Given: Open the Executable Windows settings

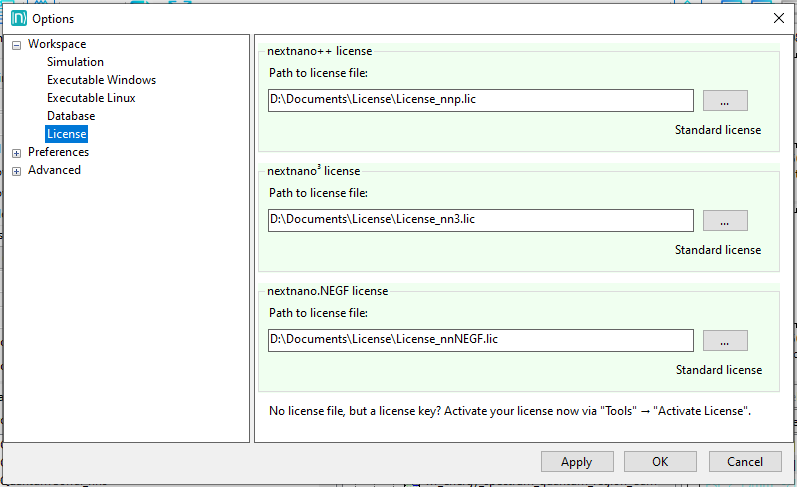Looking at the screenshot, I should 101,80.
